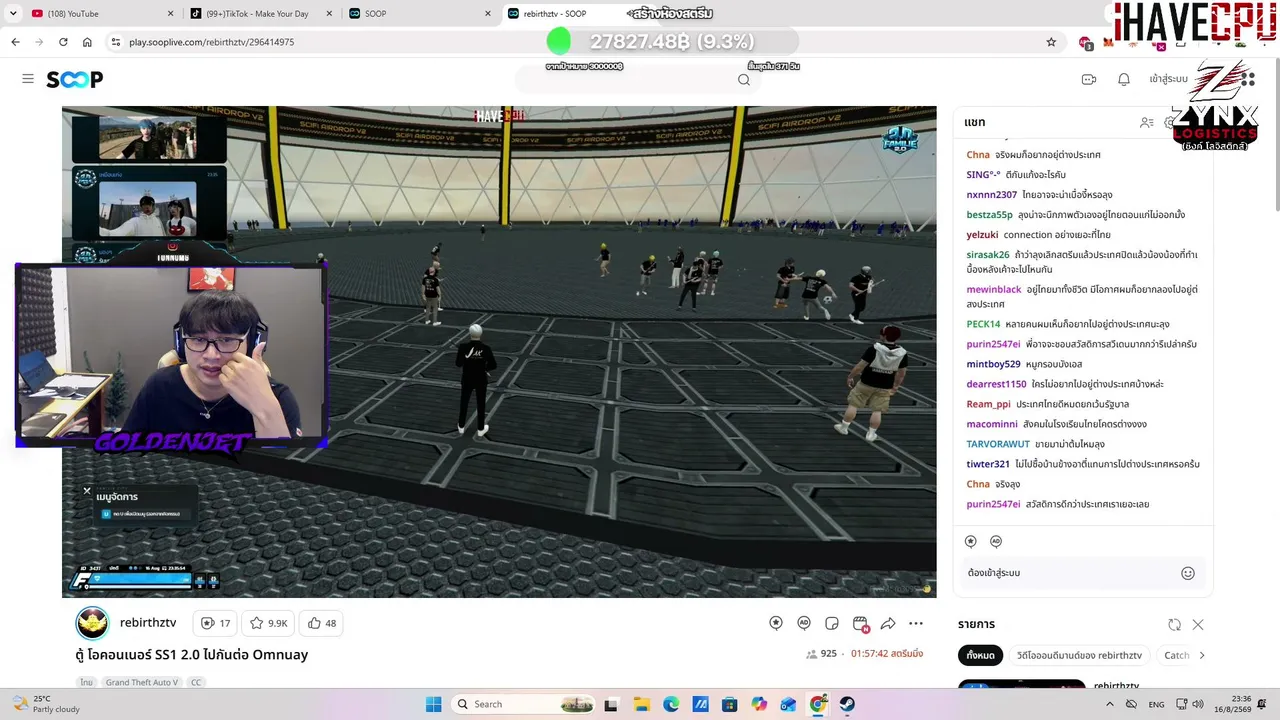Click the subscribe badge showing 17
This screenshot has height=720, width=1280.
click(215, 623)
